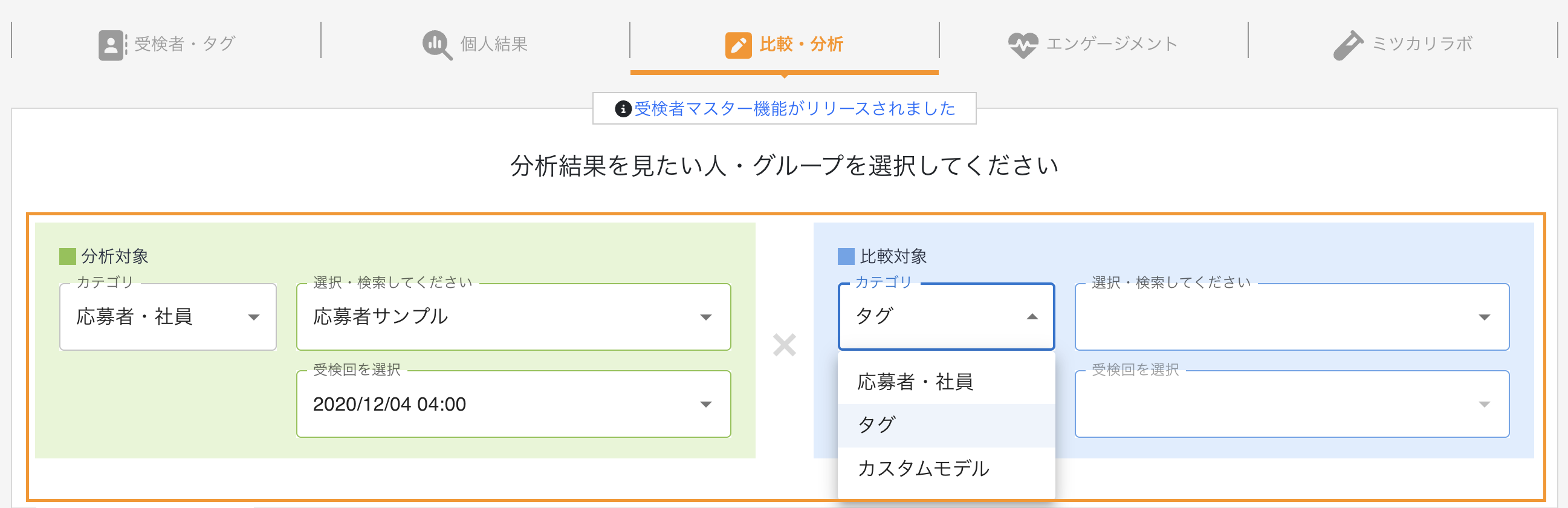Screen dimensions: 1568x508
Task: Open the 分析対象 カテゴリ dropdown showing 応募者・社員
Action: [168, 317]
